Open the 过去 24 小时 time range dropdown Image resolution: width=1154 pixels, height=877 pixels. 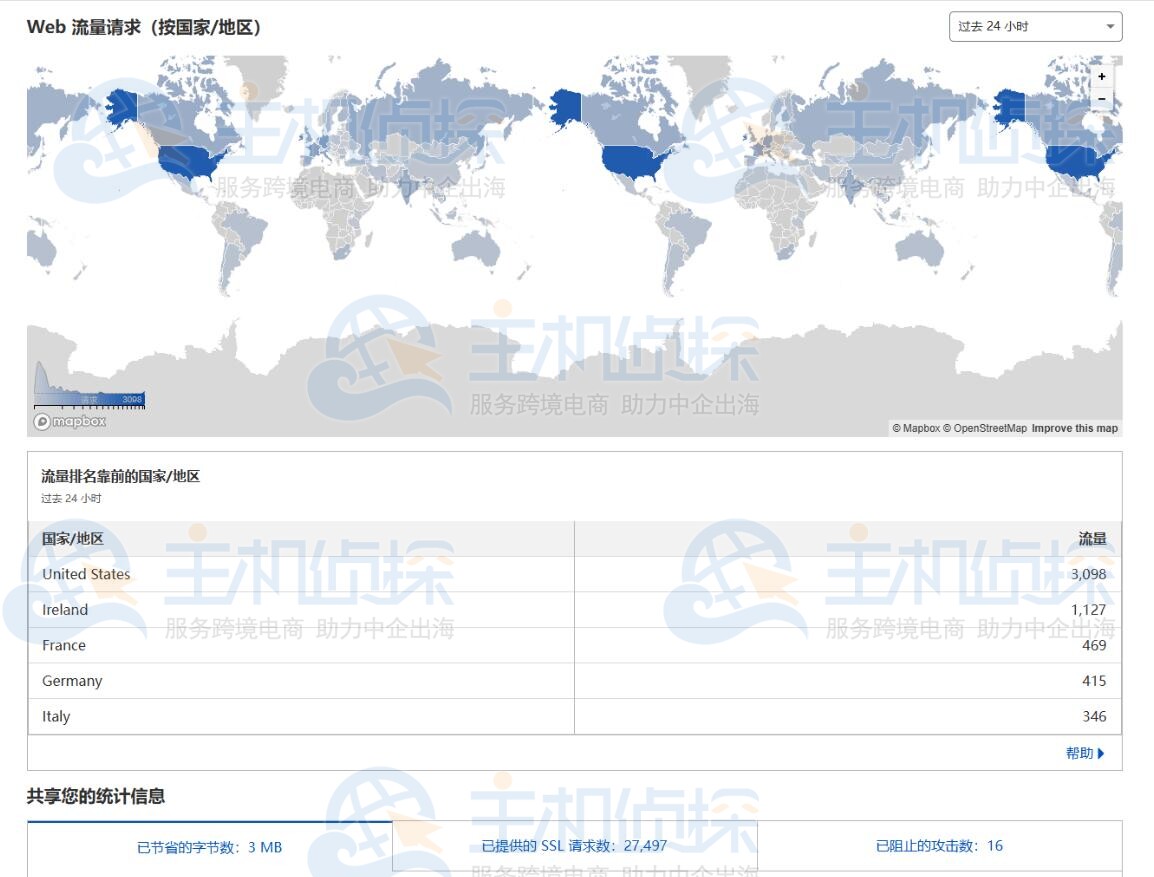pyautogui.click(x=1035, y=27)
